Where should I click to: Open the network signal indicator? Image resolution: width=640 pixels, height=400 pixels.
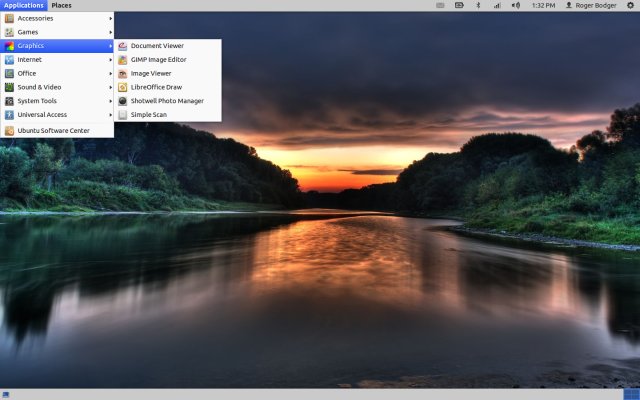point(497,5)
